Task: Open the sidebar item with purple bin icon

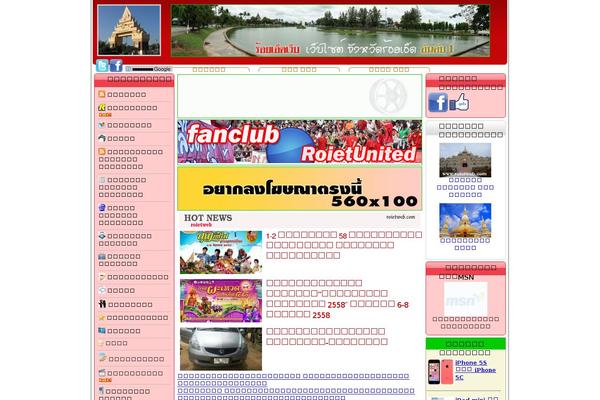Action: 121,215
